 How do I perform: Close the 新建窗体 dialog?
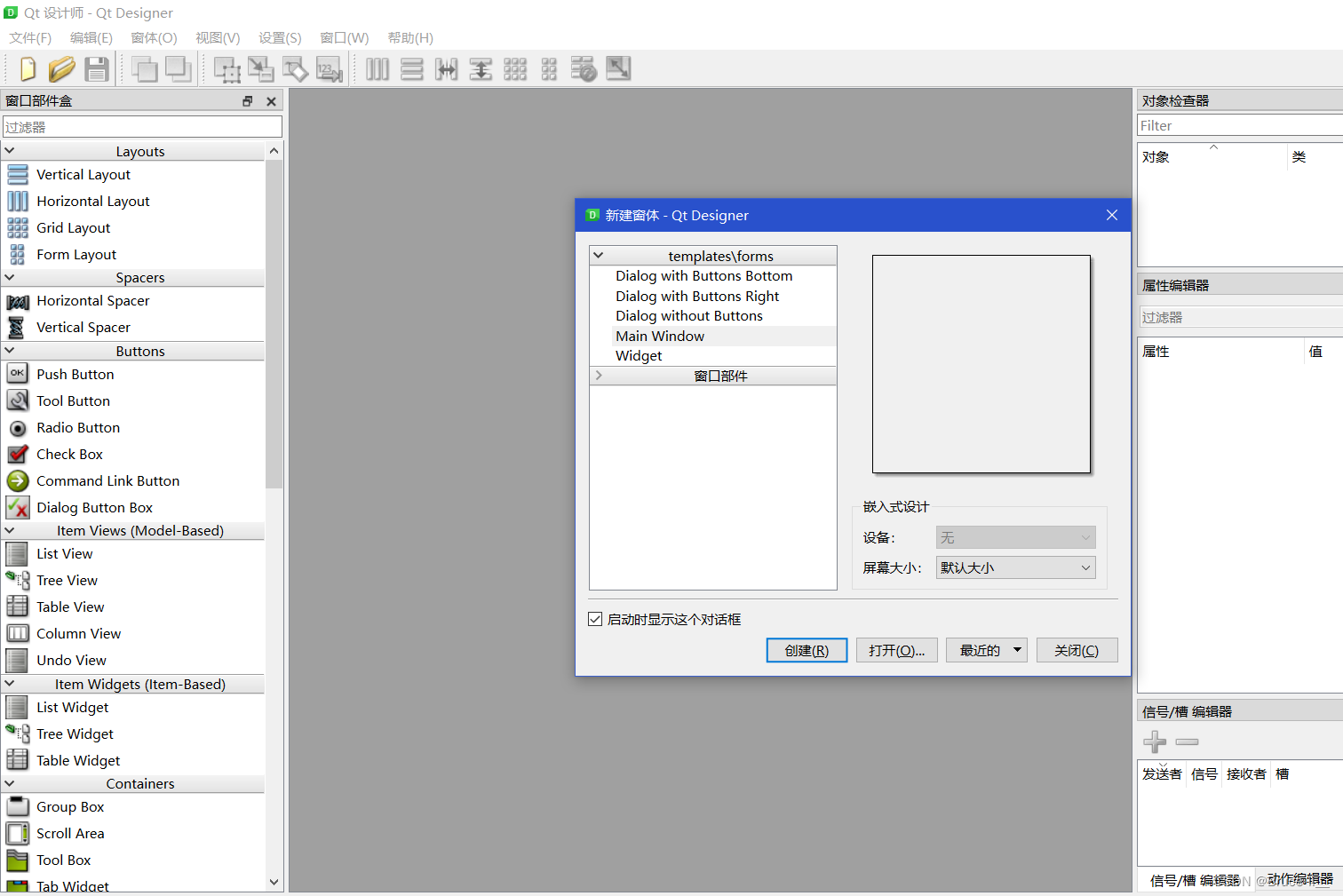1111,215
